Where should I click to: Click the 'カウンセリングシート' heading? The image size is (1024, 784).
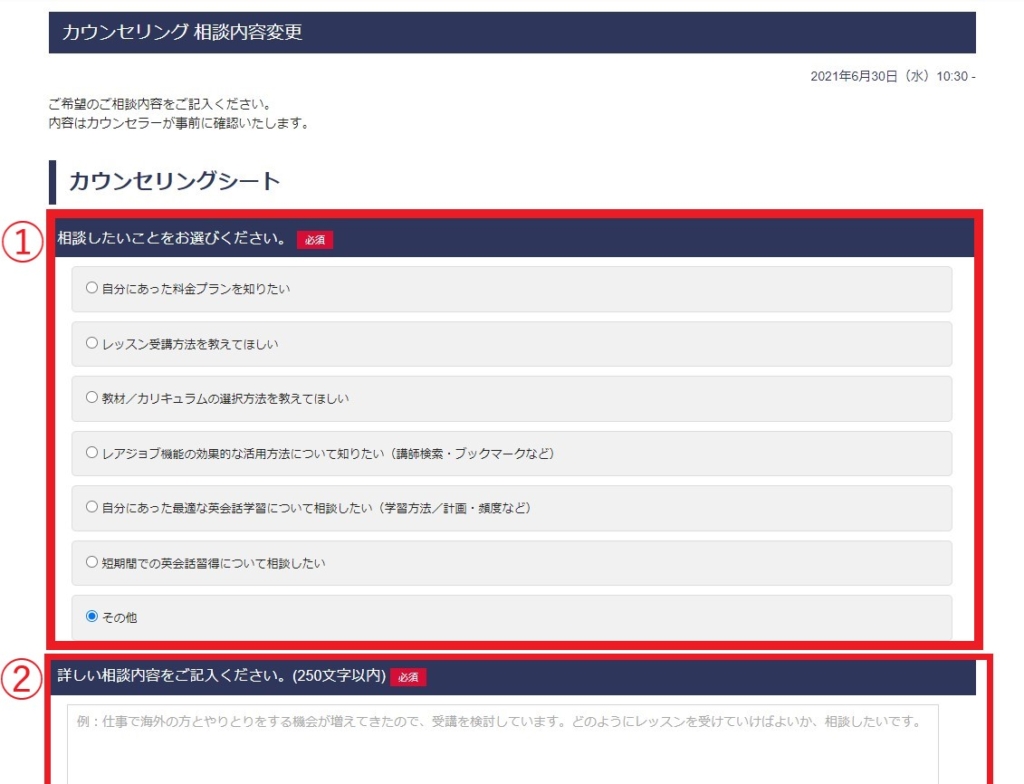tap(174, 181)
